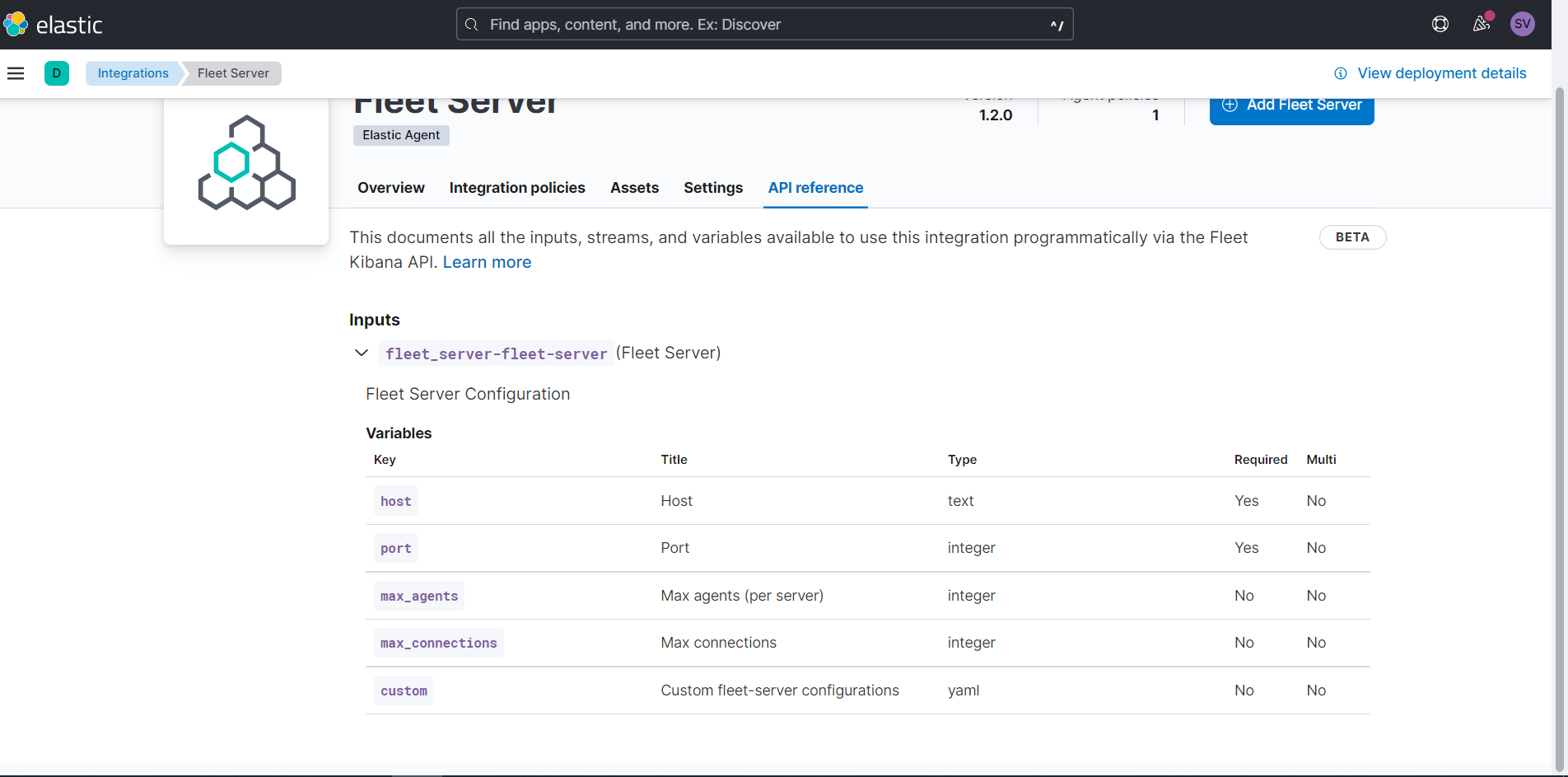Click the search magnifier icon
Viewport: 1568px width, 777px height.
tap(471, 24)
